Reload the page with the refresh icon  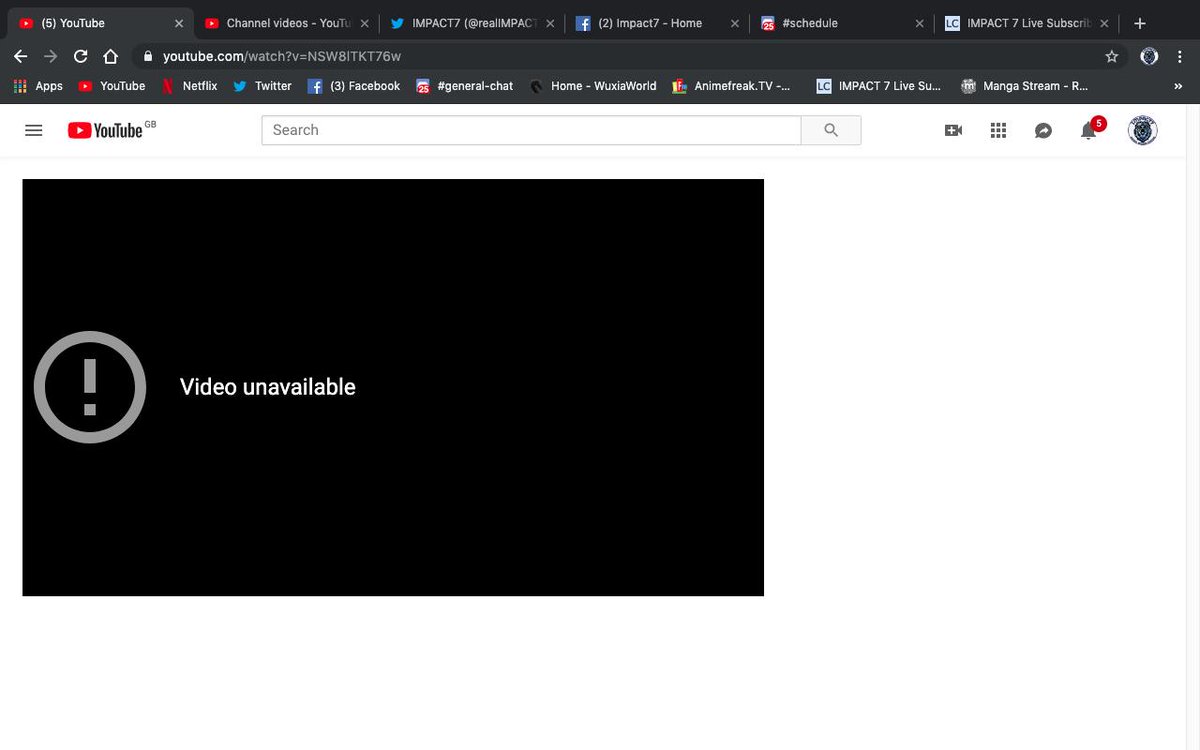coord(81,57)
